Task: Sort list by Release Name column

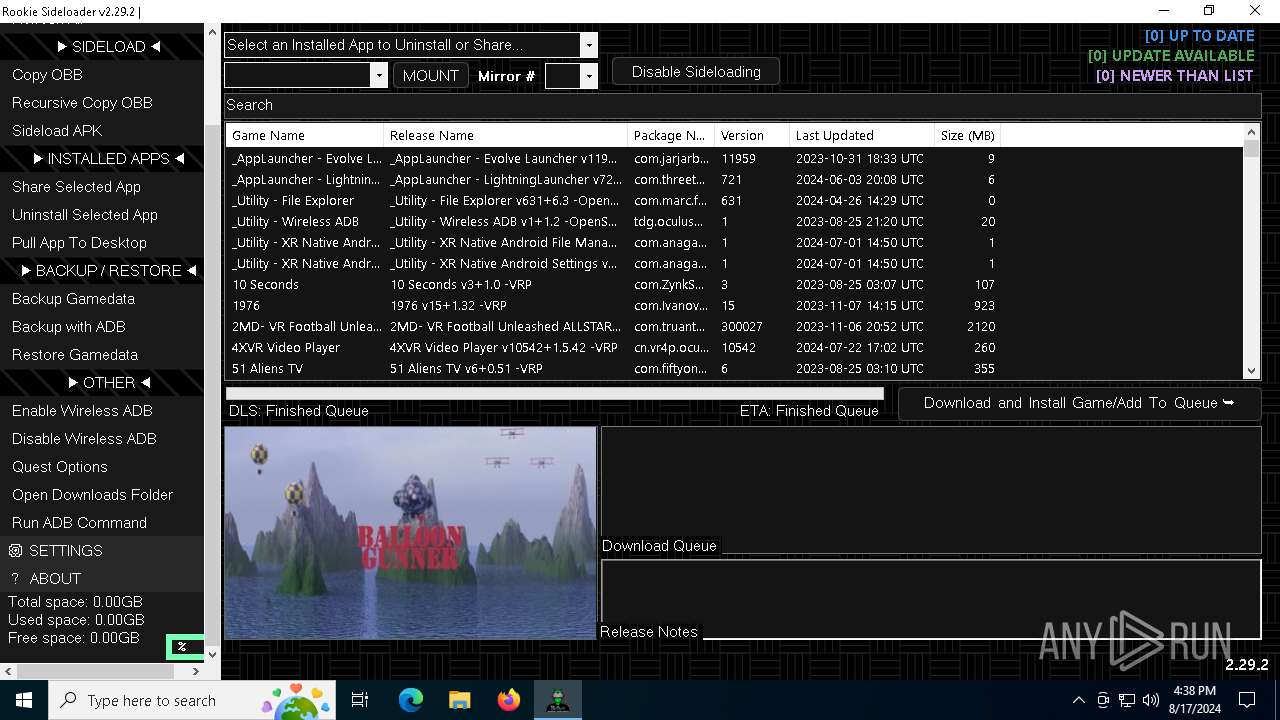Action: point(506,135)
